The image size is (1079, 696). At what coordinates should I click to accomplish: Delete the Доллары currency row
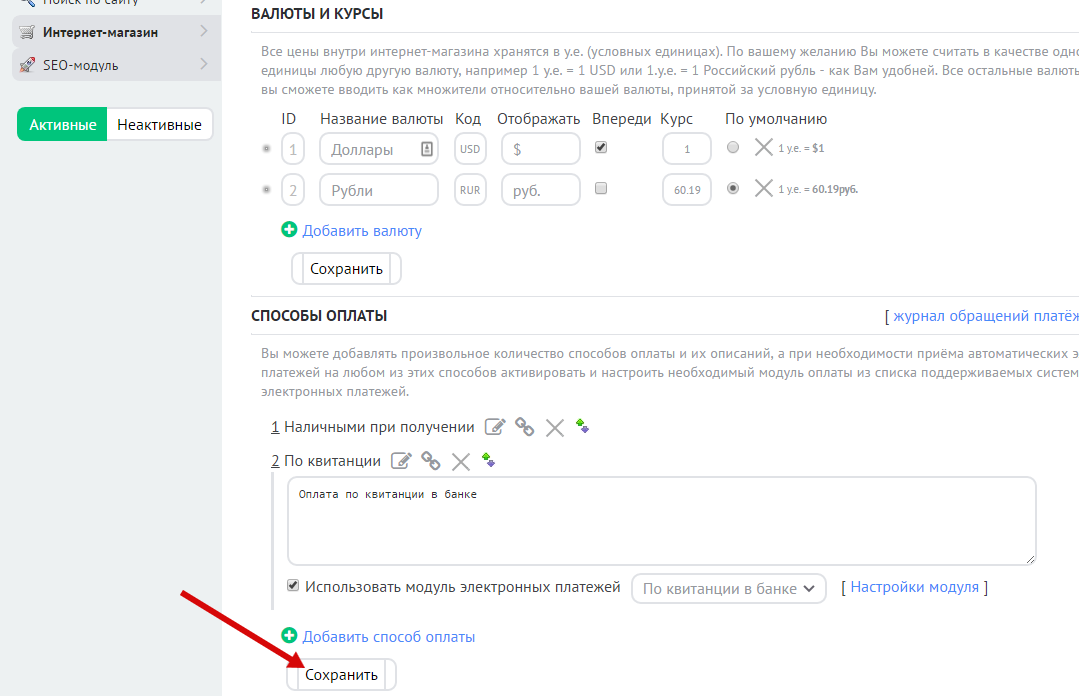tap(763, 148)
